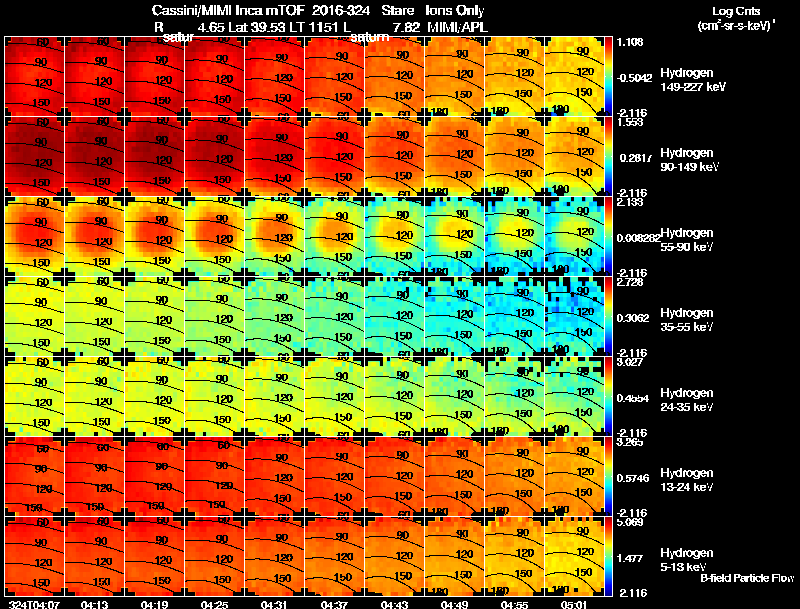
Task: Click the '04:37' time label
Action: coord(335,604)
